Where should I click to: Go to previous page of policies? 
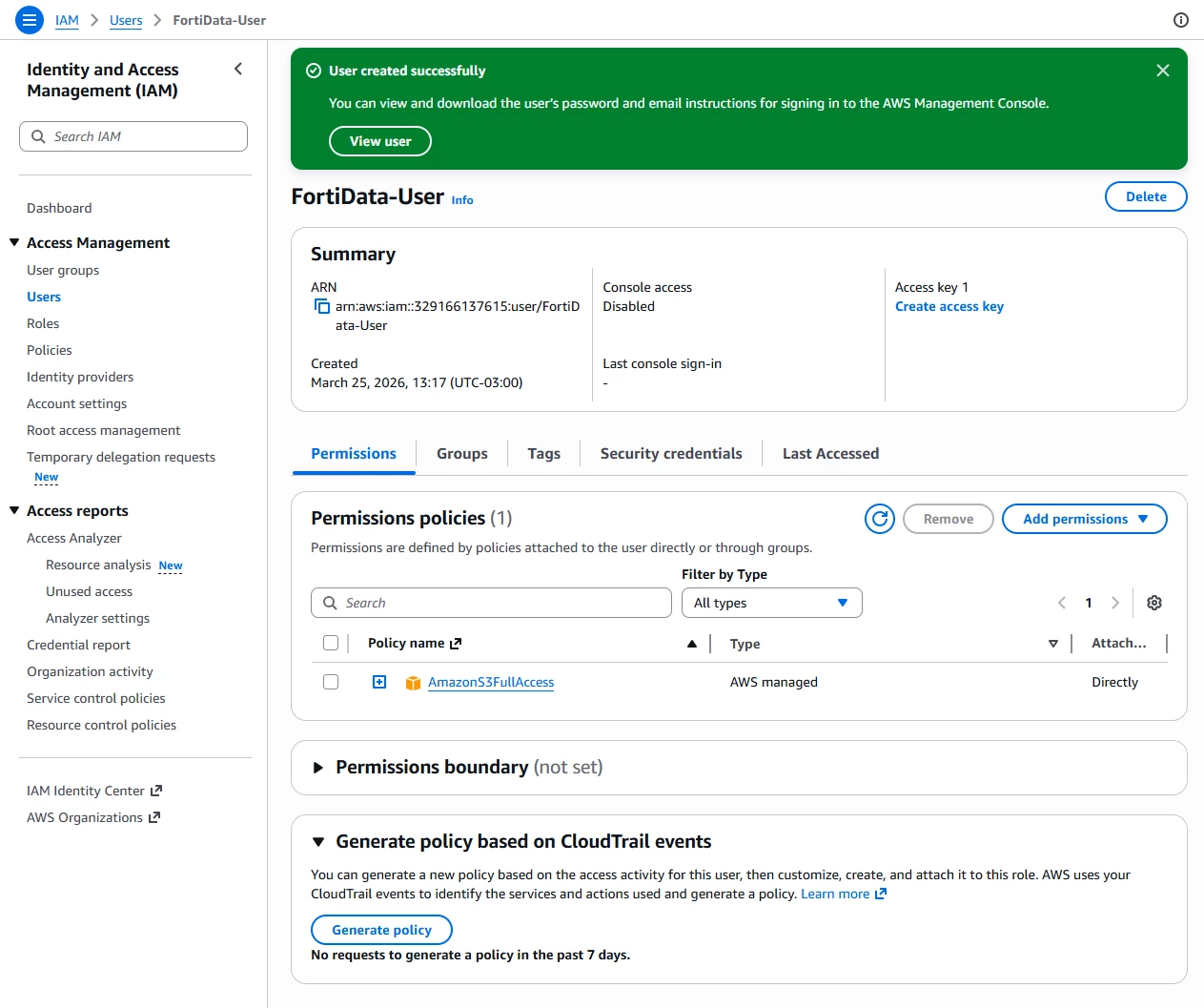(x=1062, y=603)
